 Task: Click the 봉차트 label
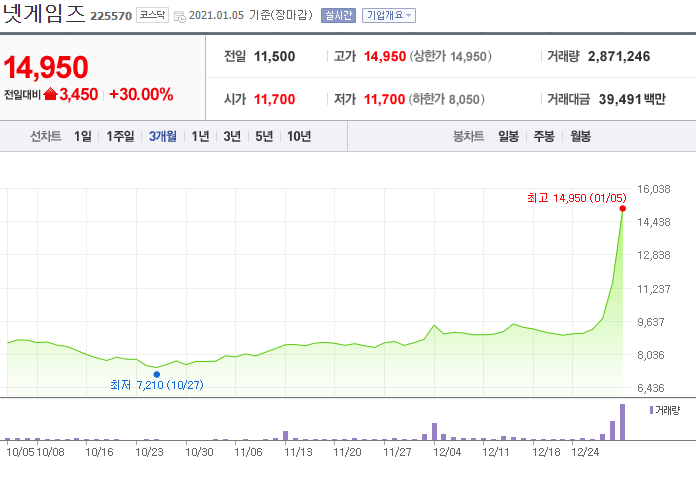coord(468,136)
